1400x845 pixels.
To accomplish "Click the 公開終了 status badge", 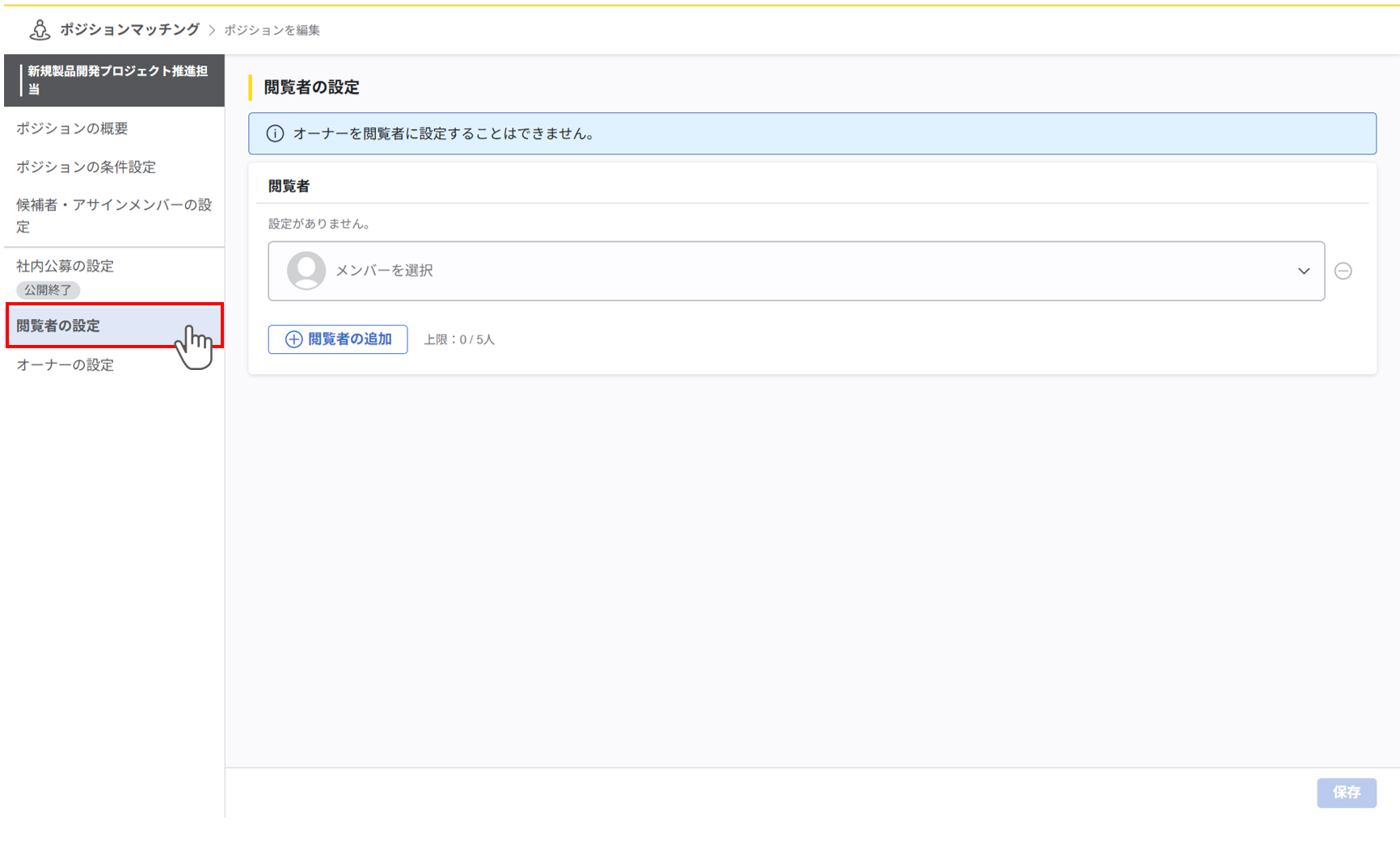I will pos(48,289).
